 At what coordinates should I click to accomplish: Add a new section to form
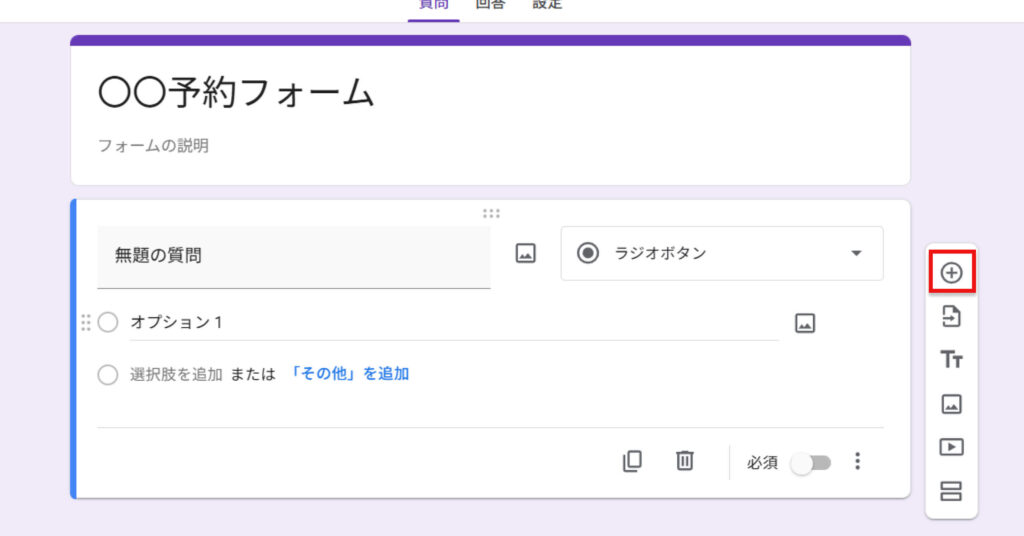pyautogui.click(x=951, y=491)
